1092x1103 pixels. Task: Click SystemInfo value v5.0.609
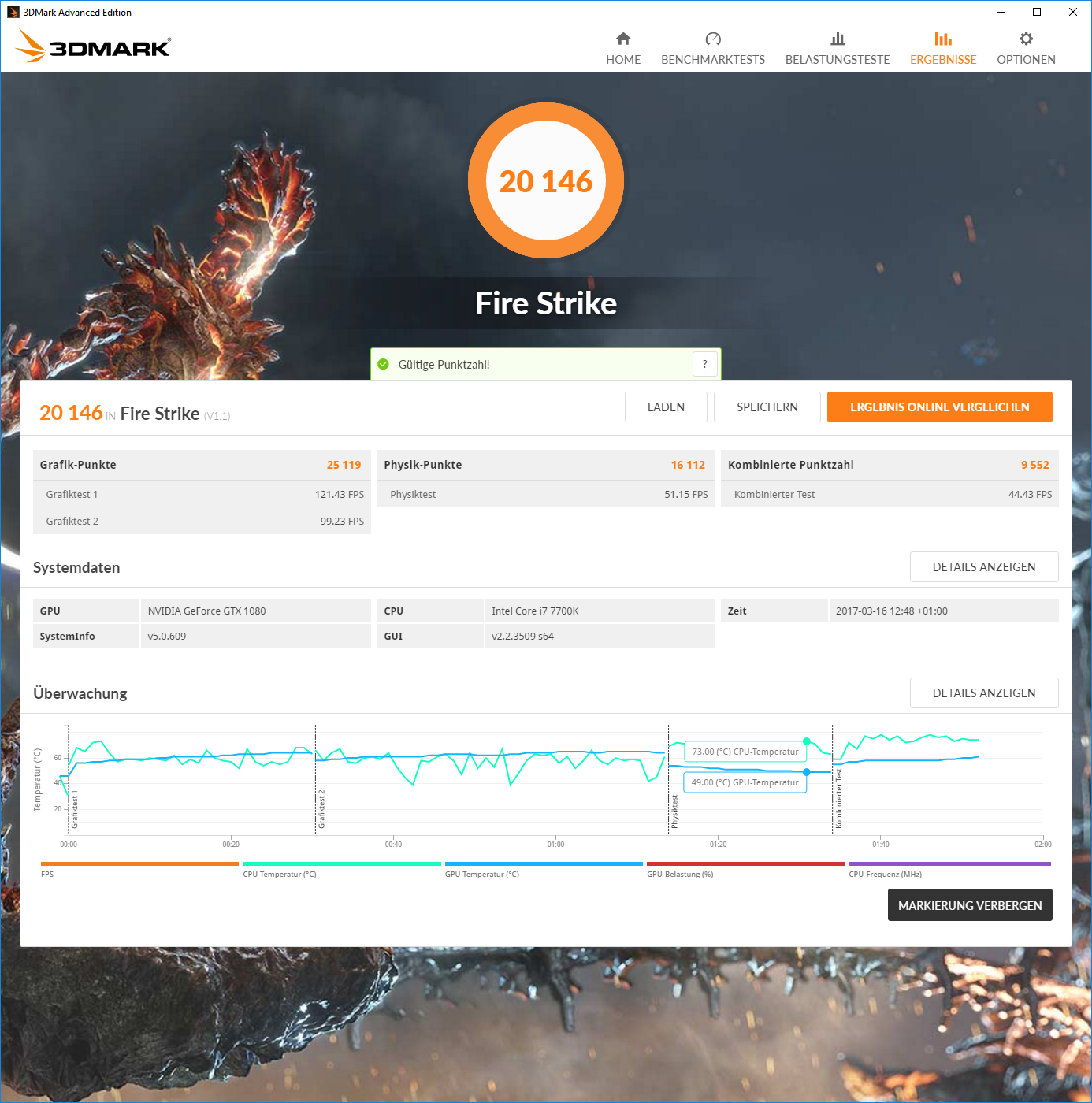click(167, 637)
